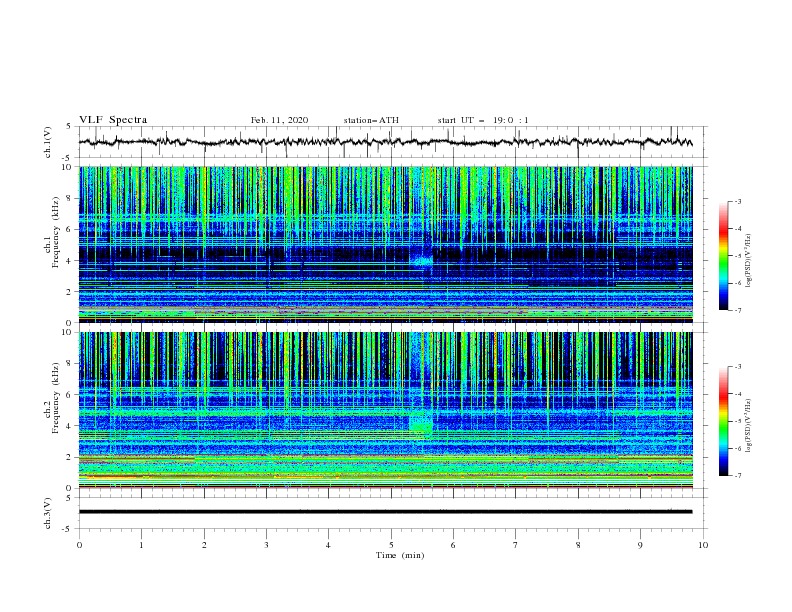This screenshot has width=792, height=612.
Task: Click the "ch.3(V)" axis label
Action: point(48,513)
